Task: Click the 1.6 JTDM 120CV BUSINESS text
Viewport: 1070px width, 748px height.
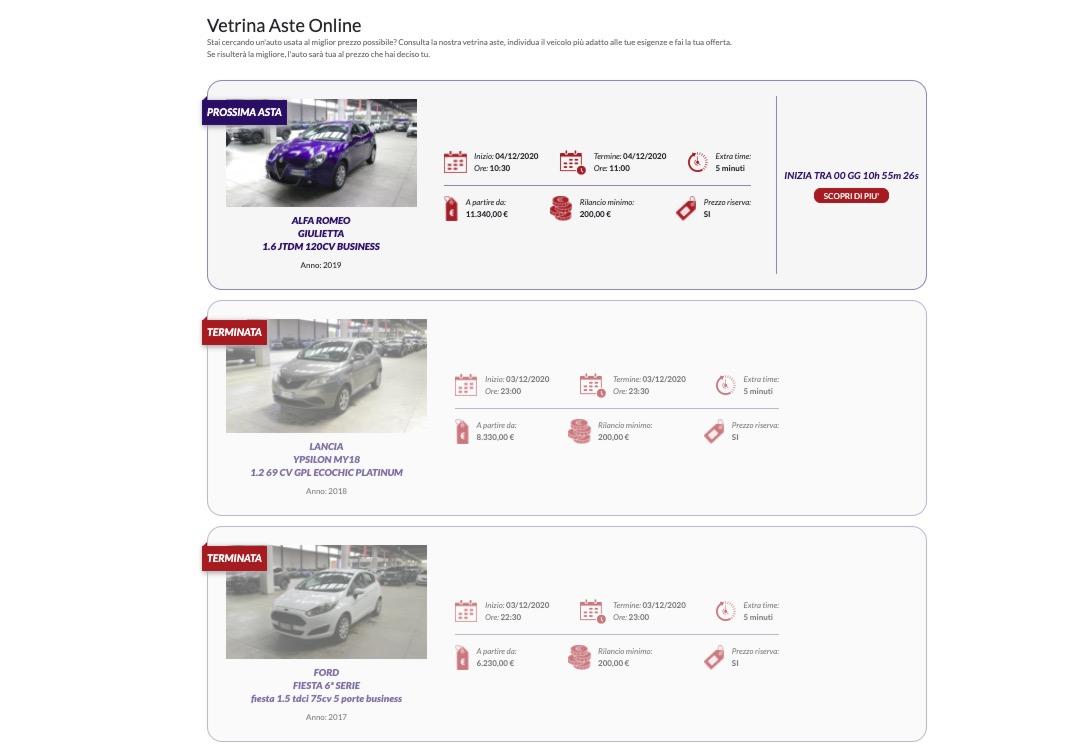Action: pyautogui.click(x=321, y=246)
